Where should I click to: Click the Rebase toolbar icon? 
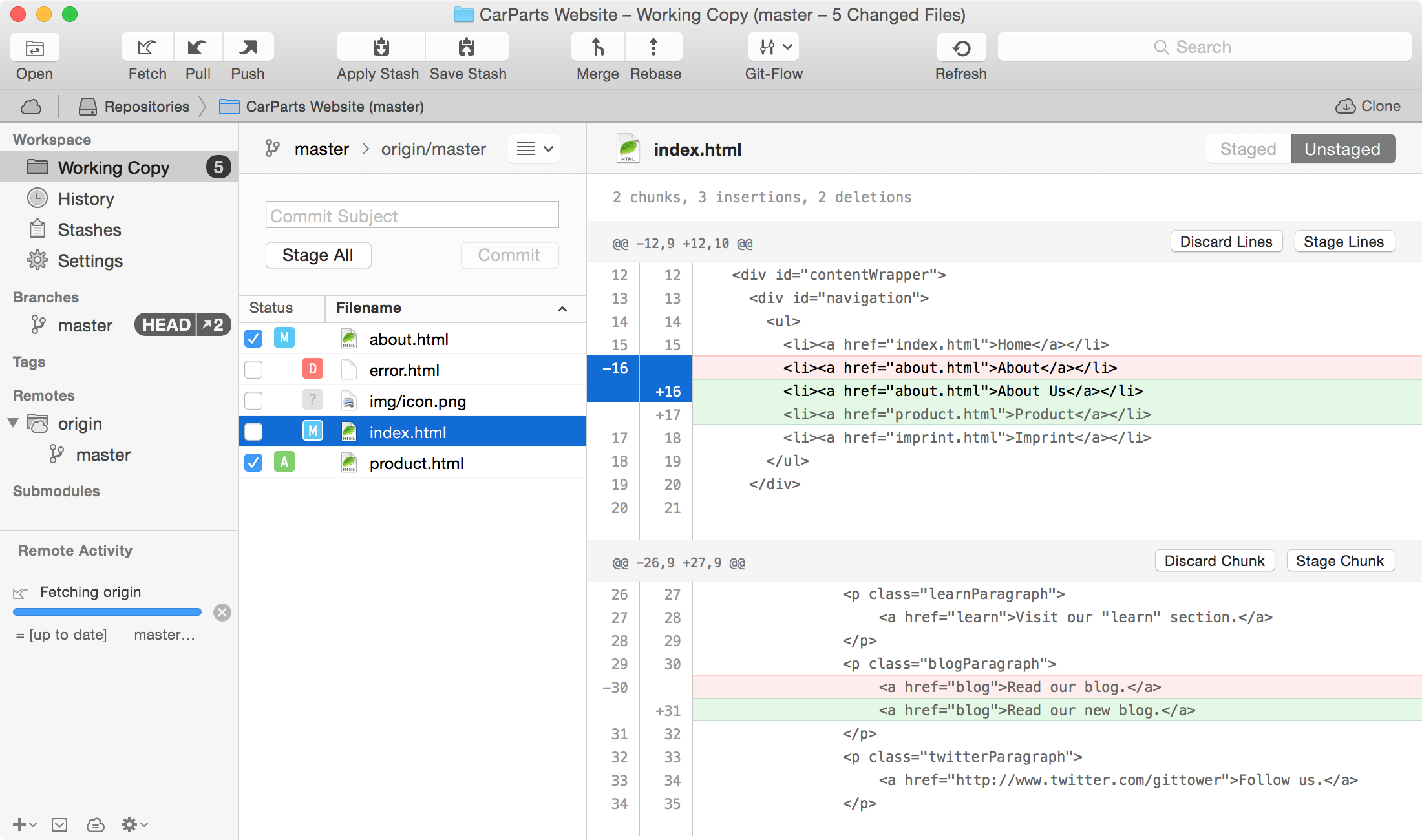click(653, 47)
